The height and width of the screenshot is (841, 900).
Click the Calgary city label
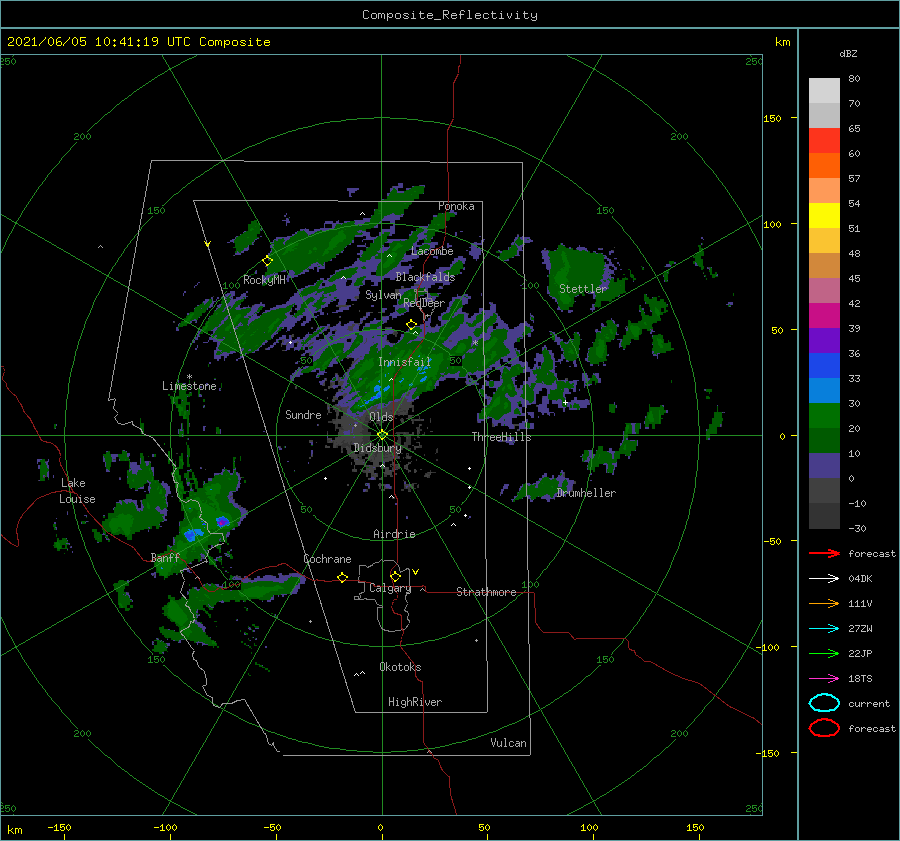click(x=390, y=588)
